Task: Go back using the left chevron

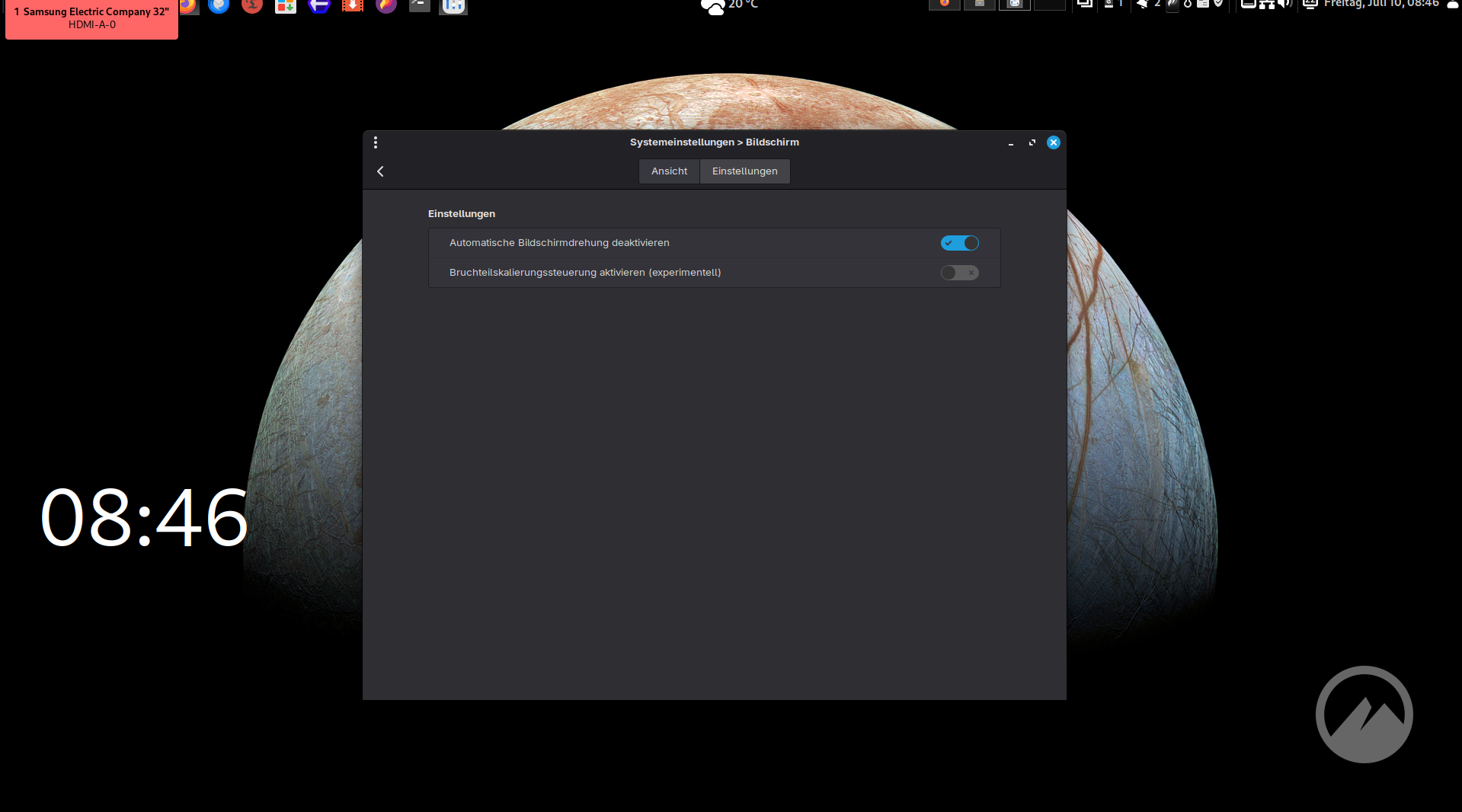Action: pyautogui.click(x=380, y=171)
